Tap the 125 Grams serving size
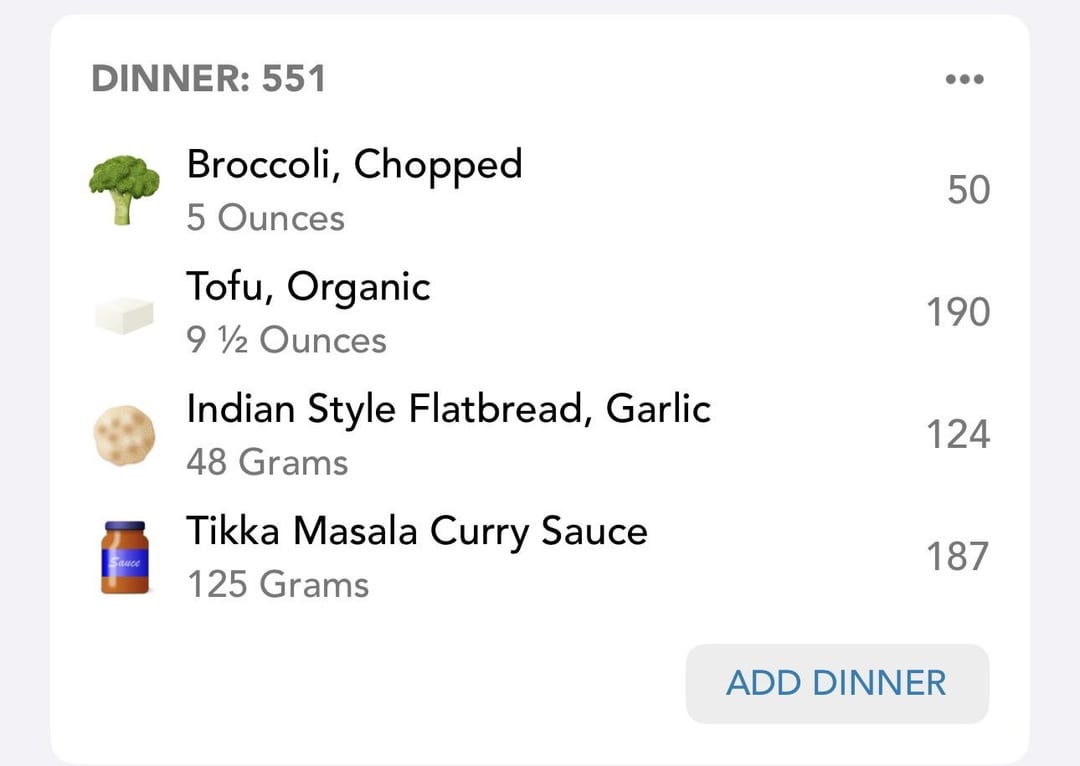Image resolution: width=1080 pixels, height=766 pixels. coord(278,584)
